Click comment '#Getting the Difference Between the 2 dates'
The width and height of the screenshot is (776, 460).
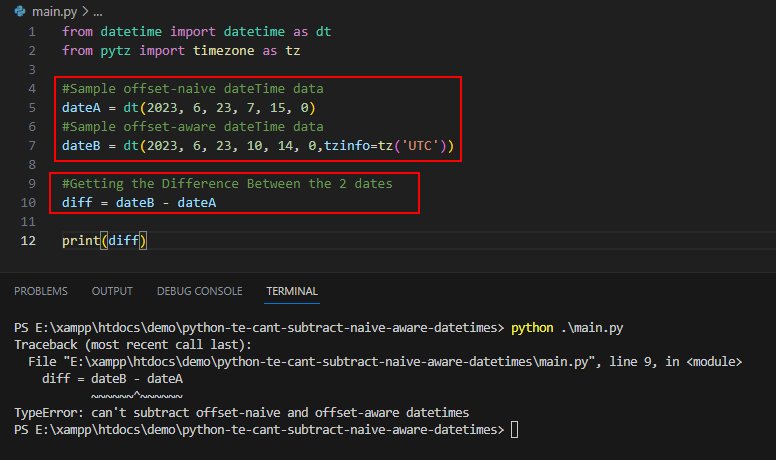click(x=227, y=184)
